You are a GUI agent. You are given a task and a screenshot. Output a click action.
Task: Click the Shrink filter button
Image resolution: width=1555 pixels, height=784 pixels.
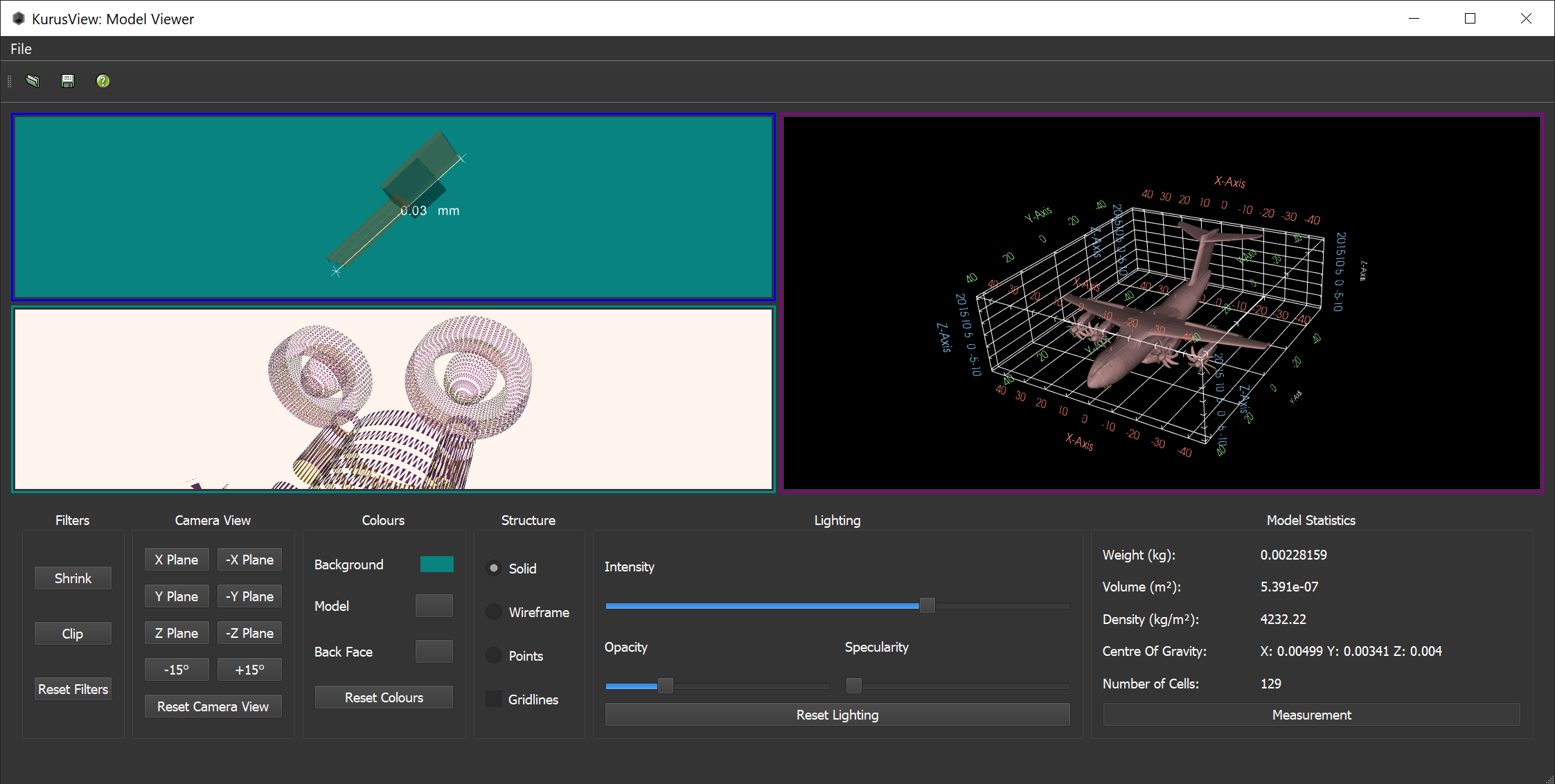pos(72,578)
